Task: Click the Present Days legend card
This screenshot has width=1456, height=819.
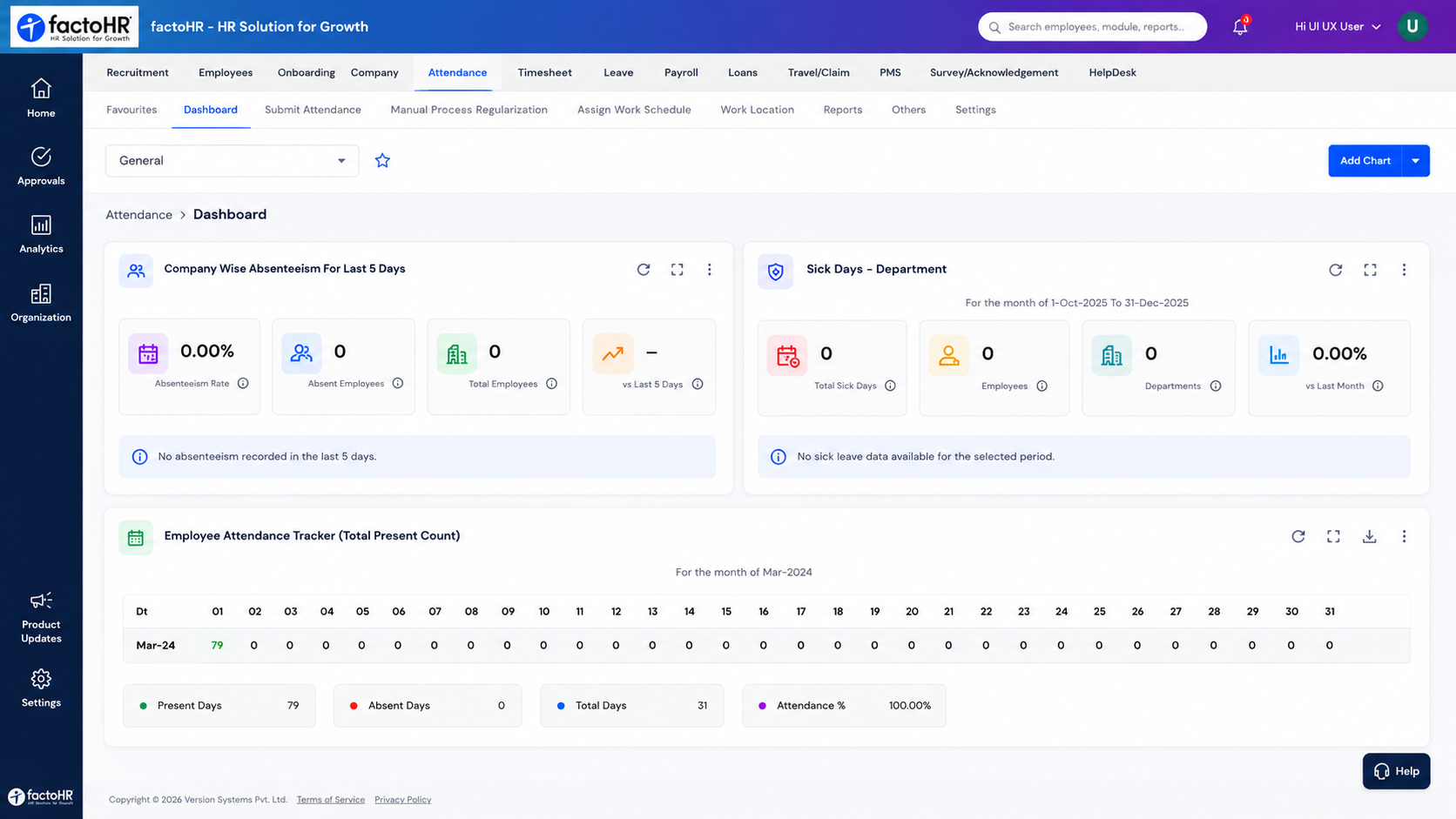Action: (219, 706)
